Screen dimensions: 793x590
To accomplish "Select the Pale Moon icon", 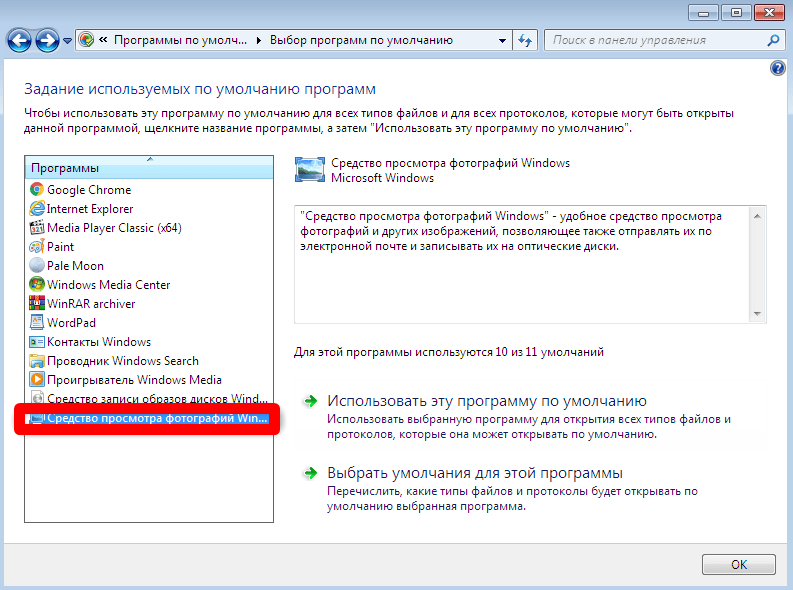I will pos(36,265).
